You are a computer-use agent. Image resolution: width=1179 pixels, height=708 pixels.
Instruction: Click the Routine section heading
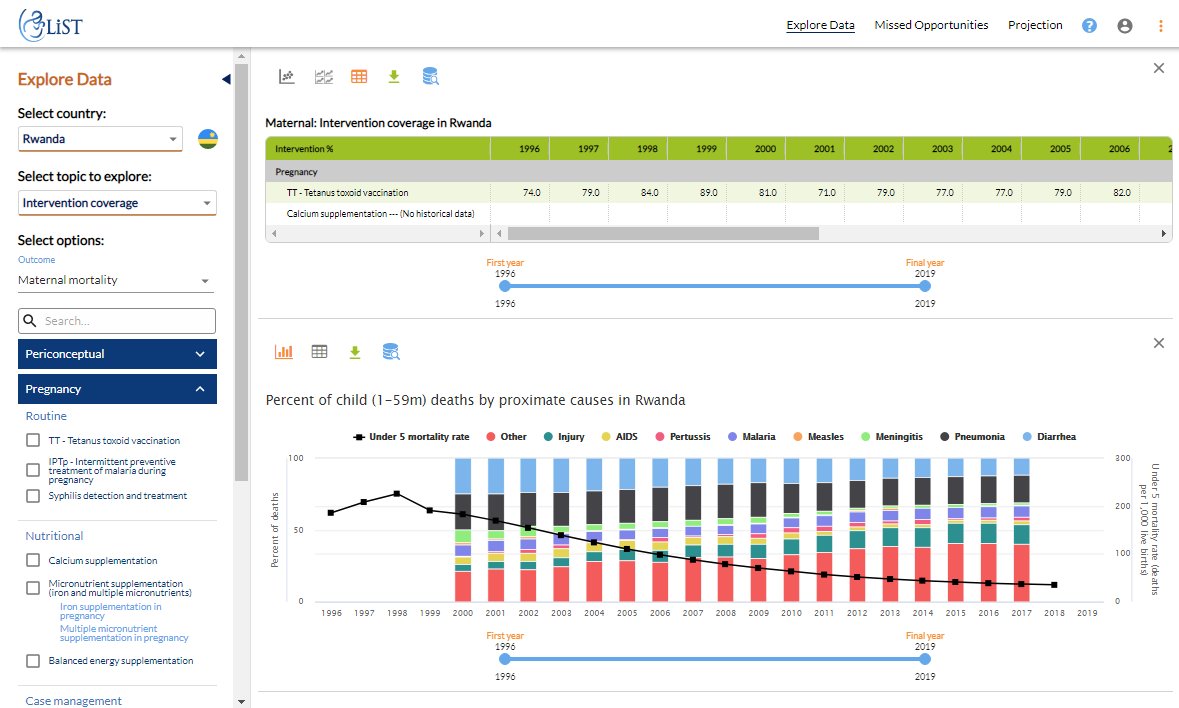click(46, 416)
